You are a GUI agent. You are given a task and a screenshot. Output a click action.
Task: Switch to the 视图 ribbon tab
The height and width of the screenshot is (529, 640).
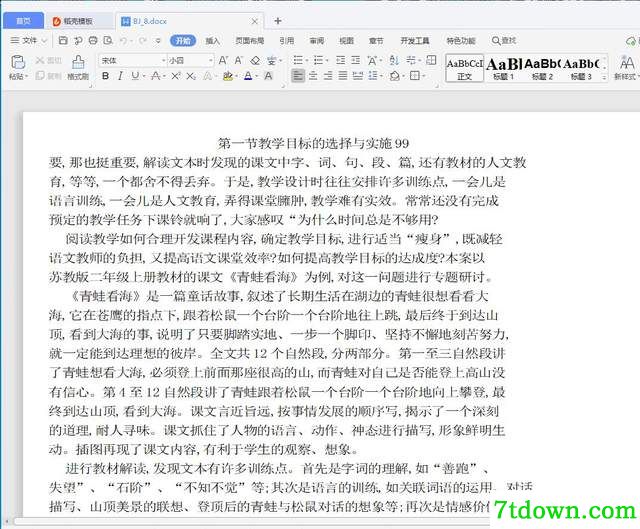pyautogui.click(x=347, y=41)
